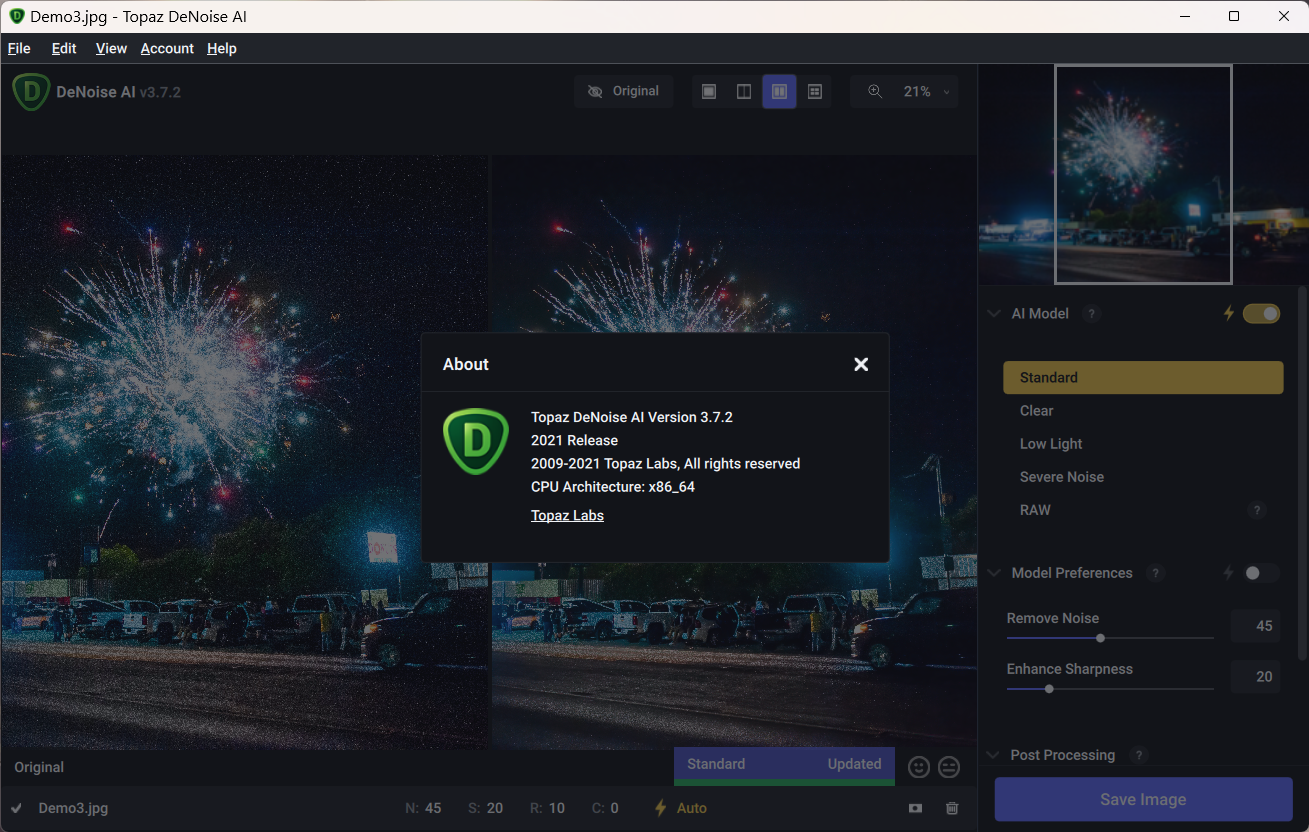Show help for AI Model
This screenshot has width=1309, height=832.
pos(1092,314)
